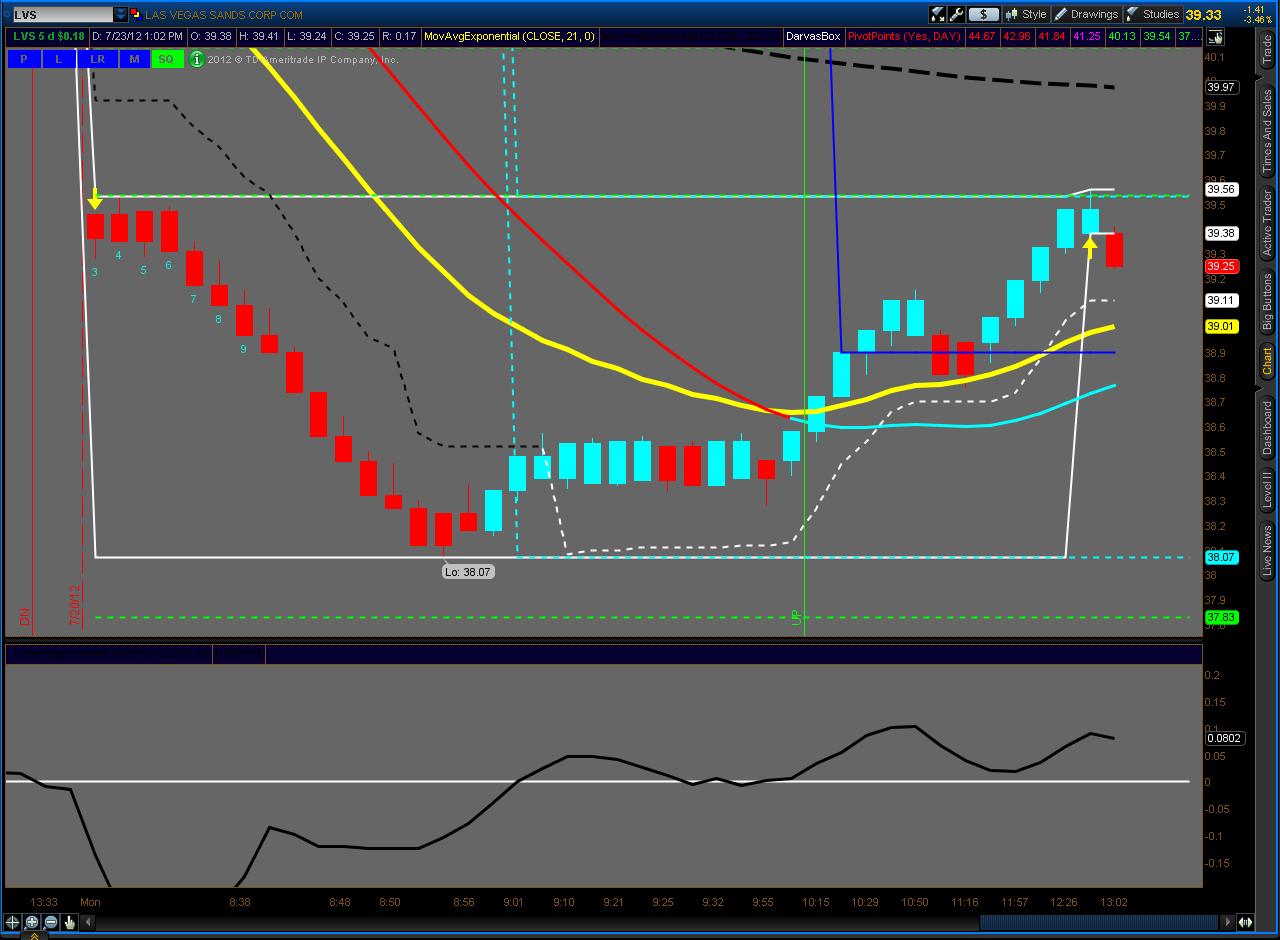This screenshot has height=940, width=1280.
Task: Click the zoom out magnifier icon
Action: [x=51, y=922]
